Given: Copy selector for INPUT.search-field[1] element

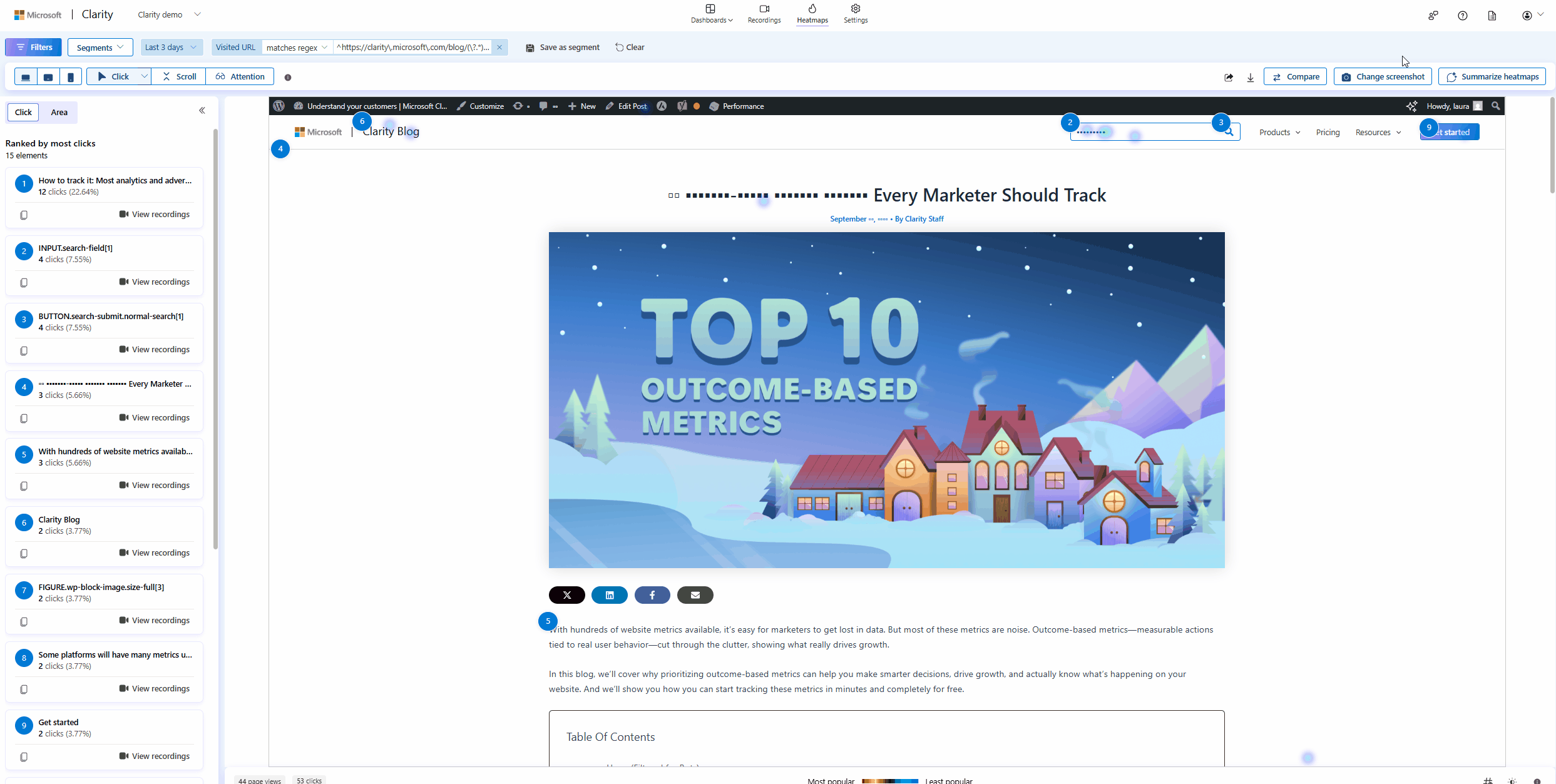Looking at the screenshot, I should pos(24,283).
